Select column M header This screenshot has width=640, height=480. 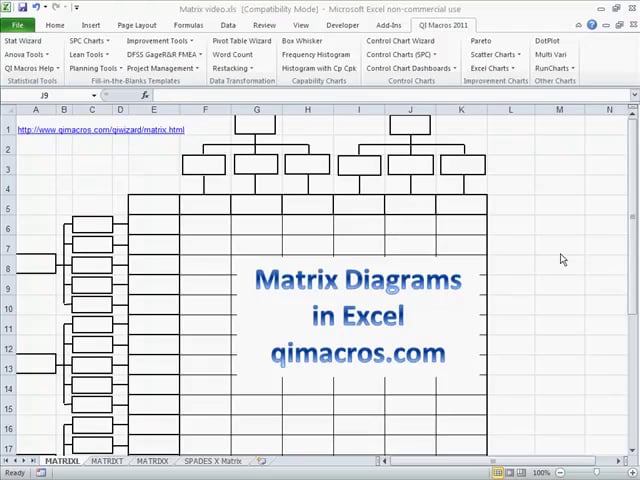pyautogui.click(x=560, y=110)
